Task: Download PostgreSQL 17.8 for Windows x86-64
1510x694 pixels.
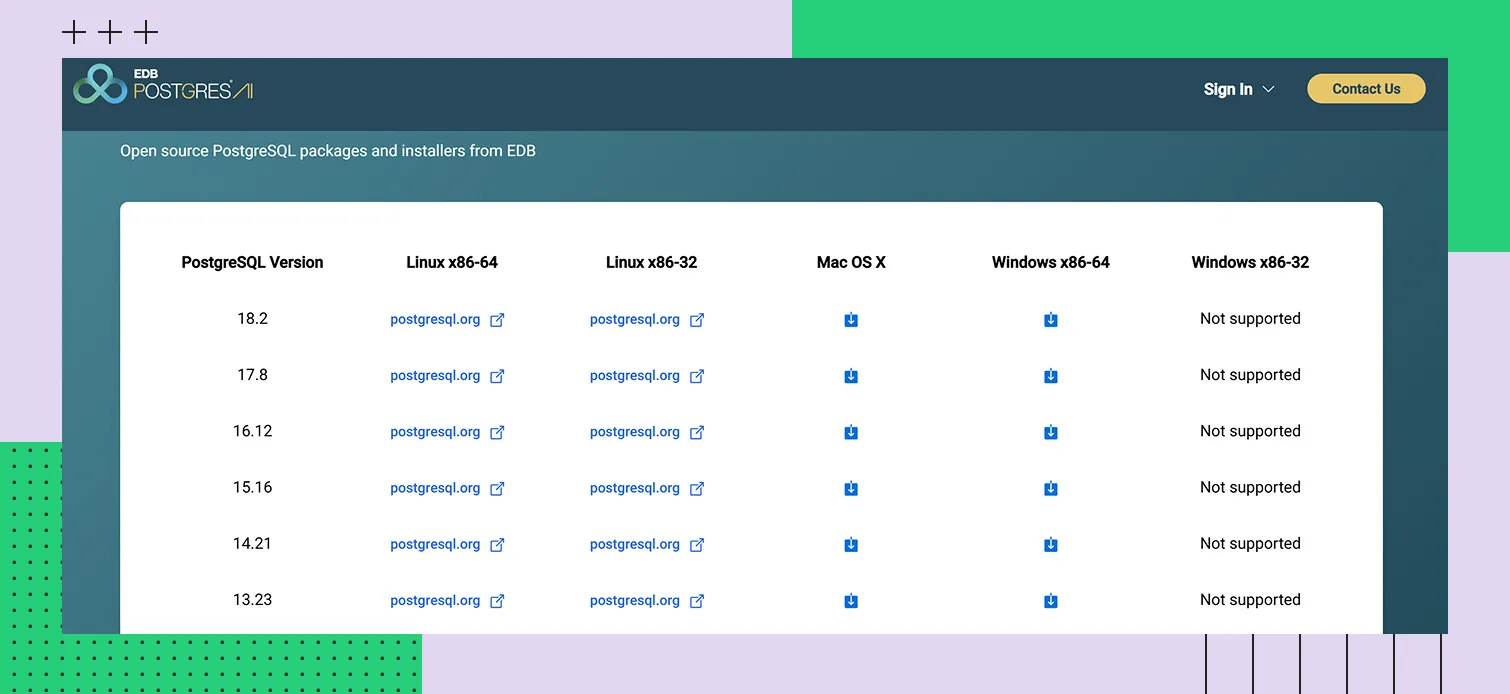Action: click(1051, 376)
